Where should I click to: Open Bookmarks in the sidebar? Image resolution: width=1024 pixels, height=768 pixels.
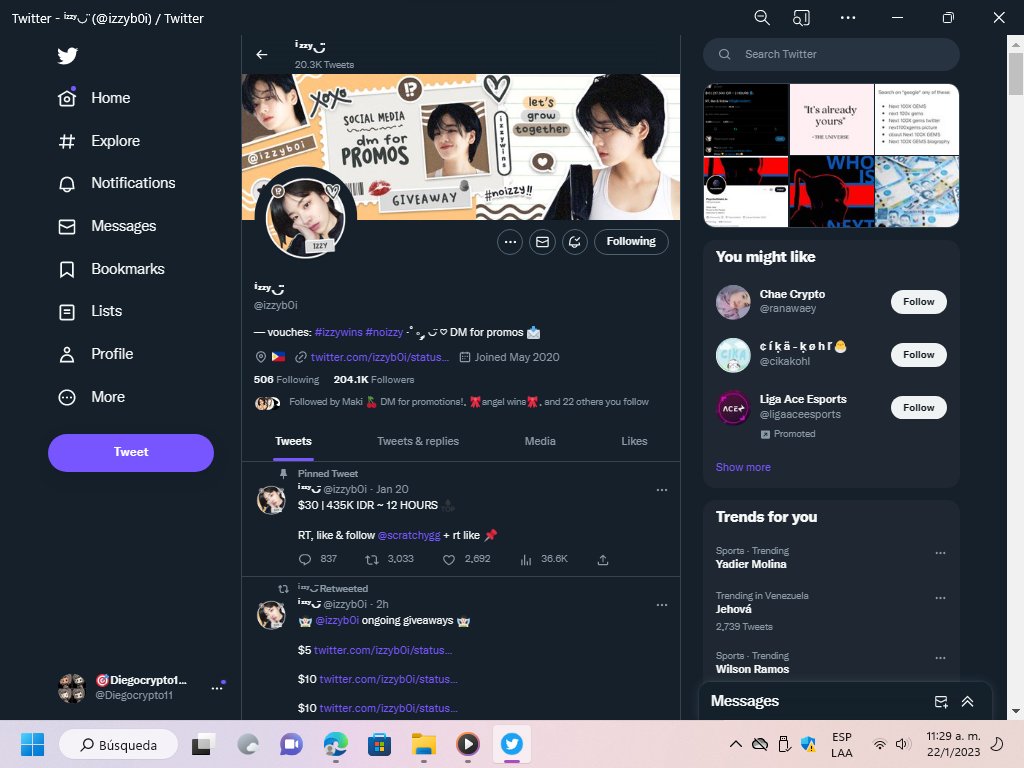pos(111,269)
